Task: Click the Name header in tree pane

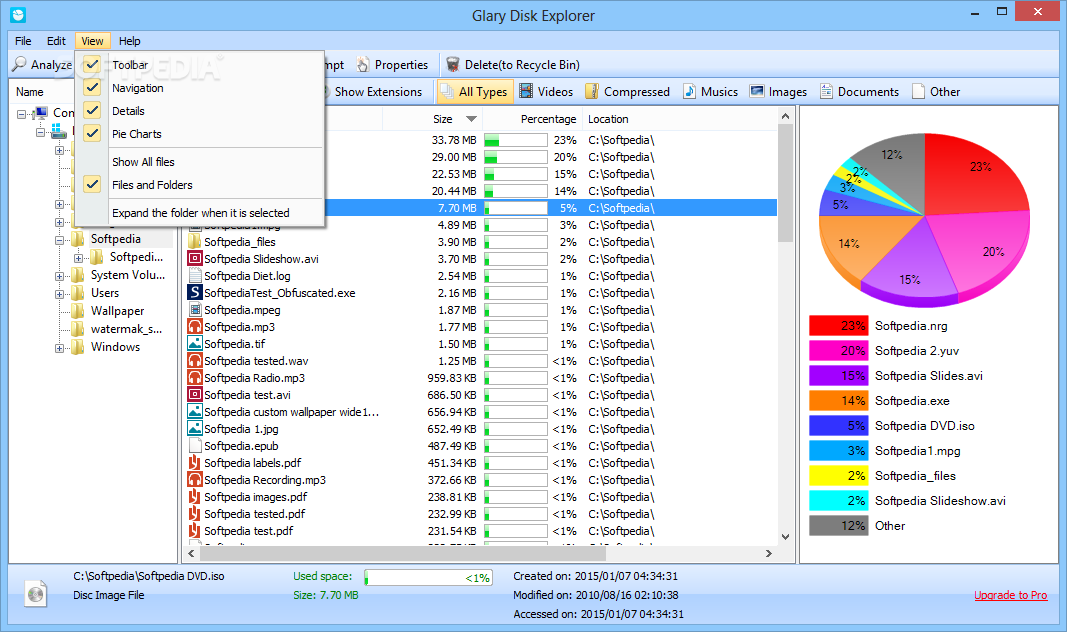Action: click(x=30, y=91)
